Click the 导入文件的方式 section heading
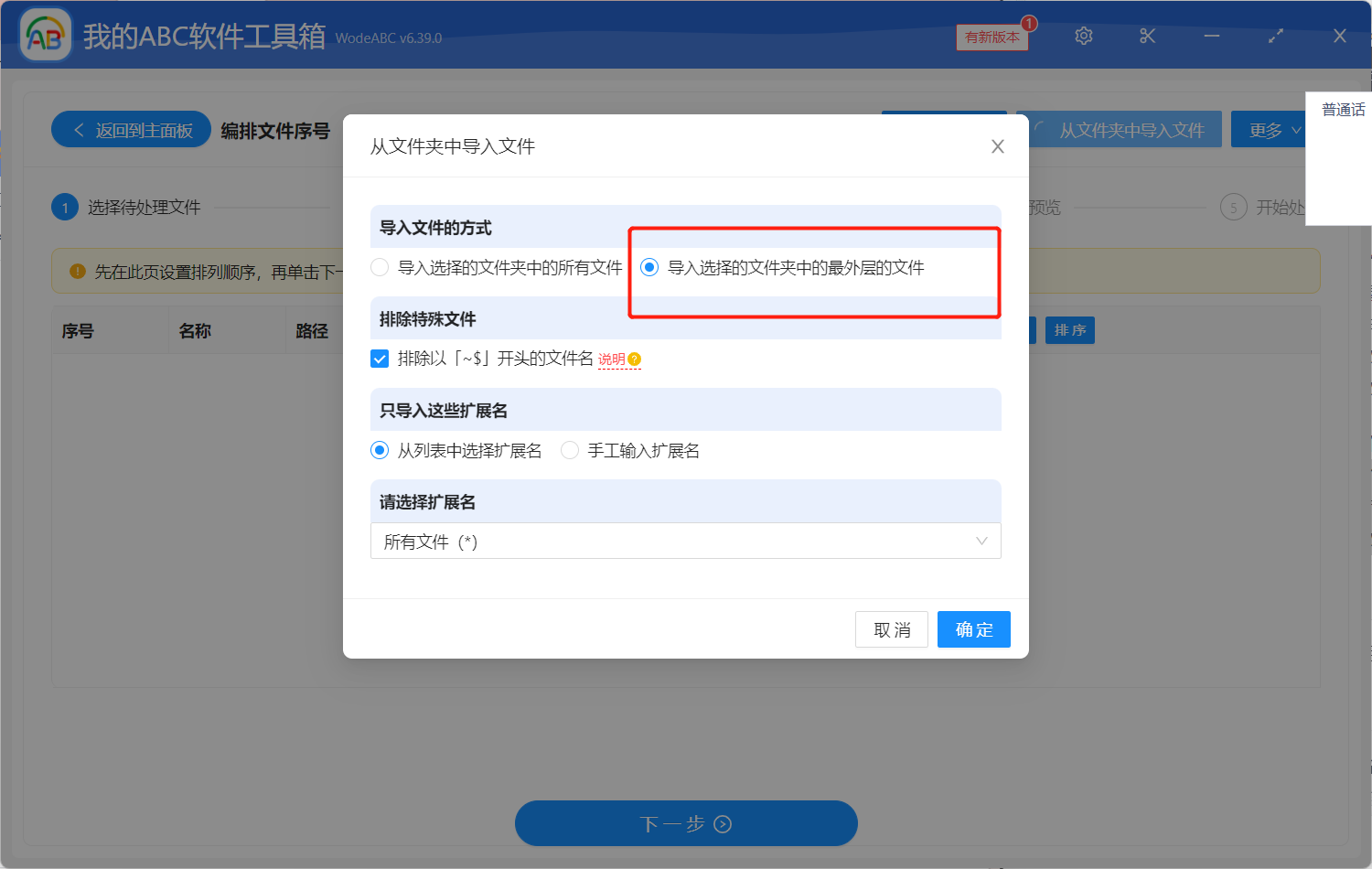This screenshot has width=1372, height=869. click(x=435, y=228)
